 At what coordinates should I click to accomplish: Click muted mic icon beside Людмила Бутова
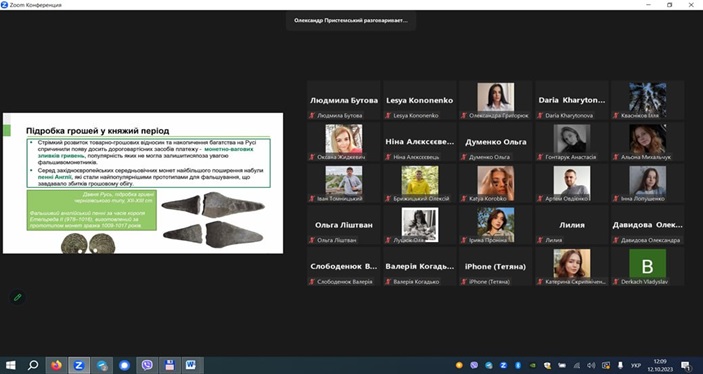pyautogui.click(x=312, y=116)
